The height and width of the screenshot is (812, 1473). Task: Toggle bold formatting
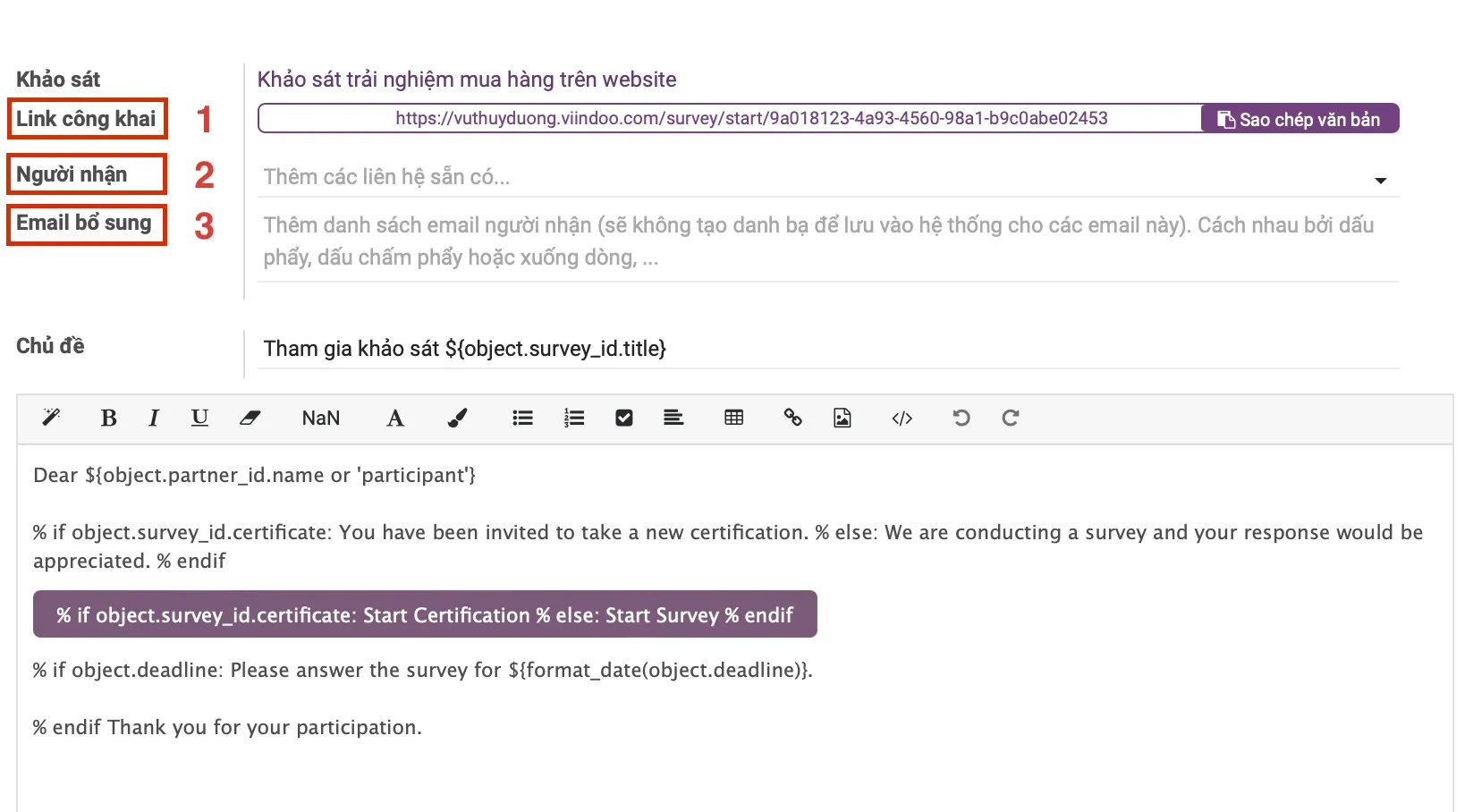(x=109, y=418)
